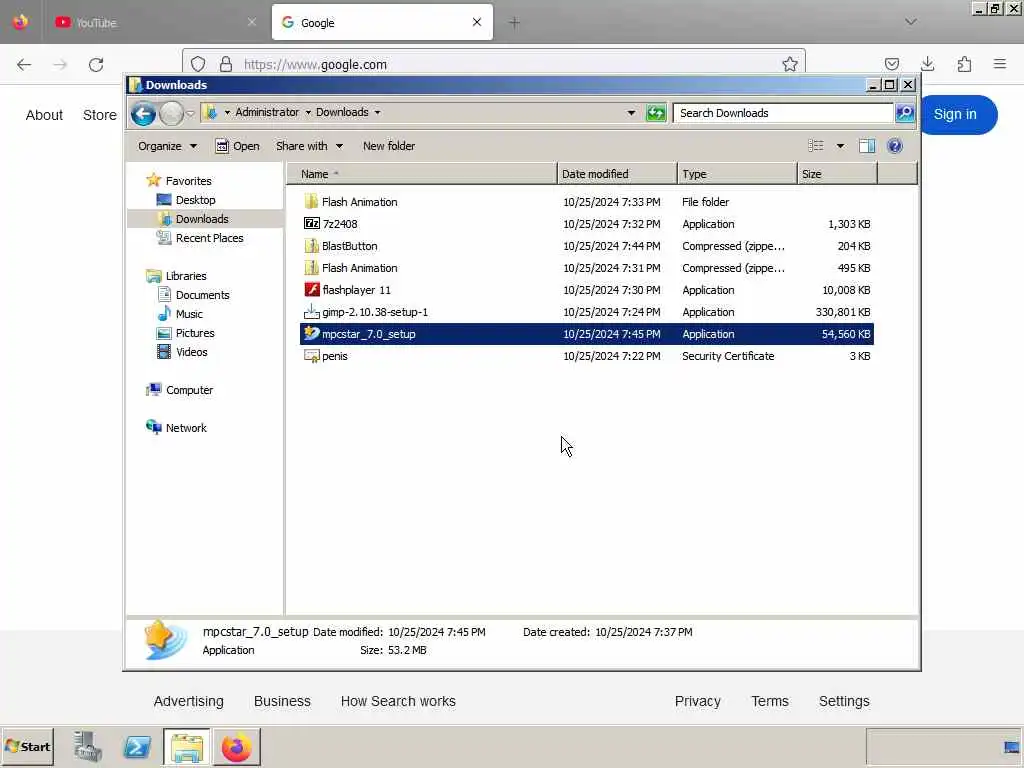
Task: Select Documents library
Action: [x=194, y=295]
